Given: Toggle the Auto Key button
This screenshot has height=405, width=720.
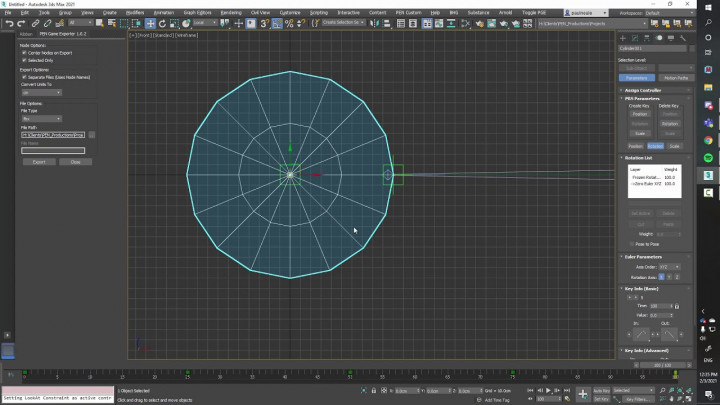Looking at the screenshot, I should click(601, 391).
